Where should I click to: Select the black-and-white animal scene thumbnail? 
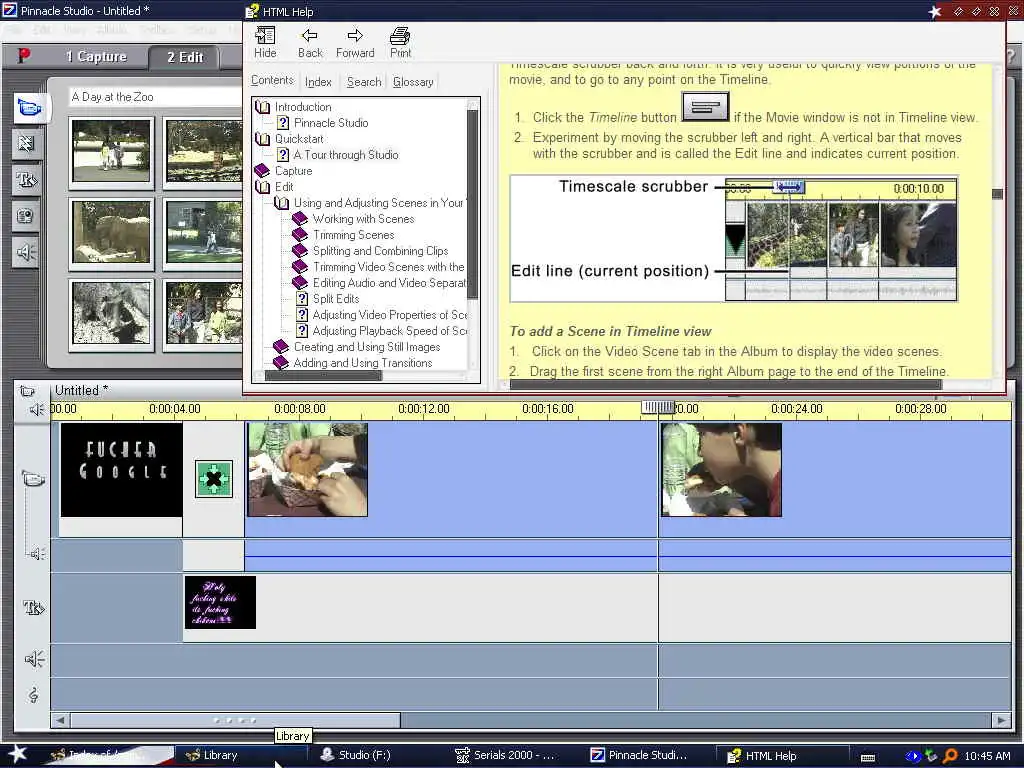tap(111, 313)
